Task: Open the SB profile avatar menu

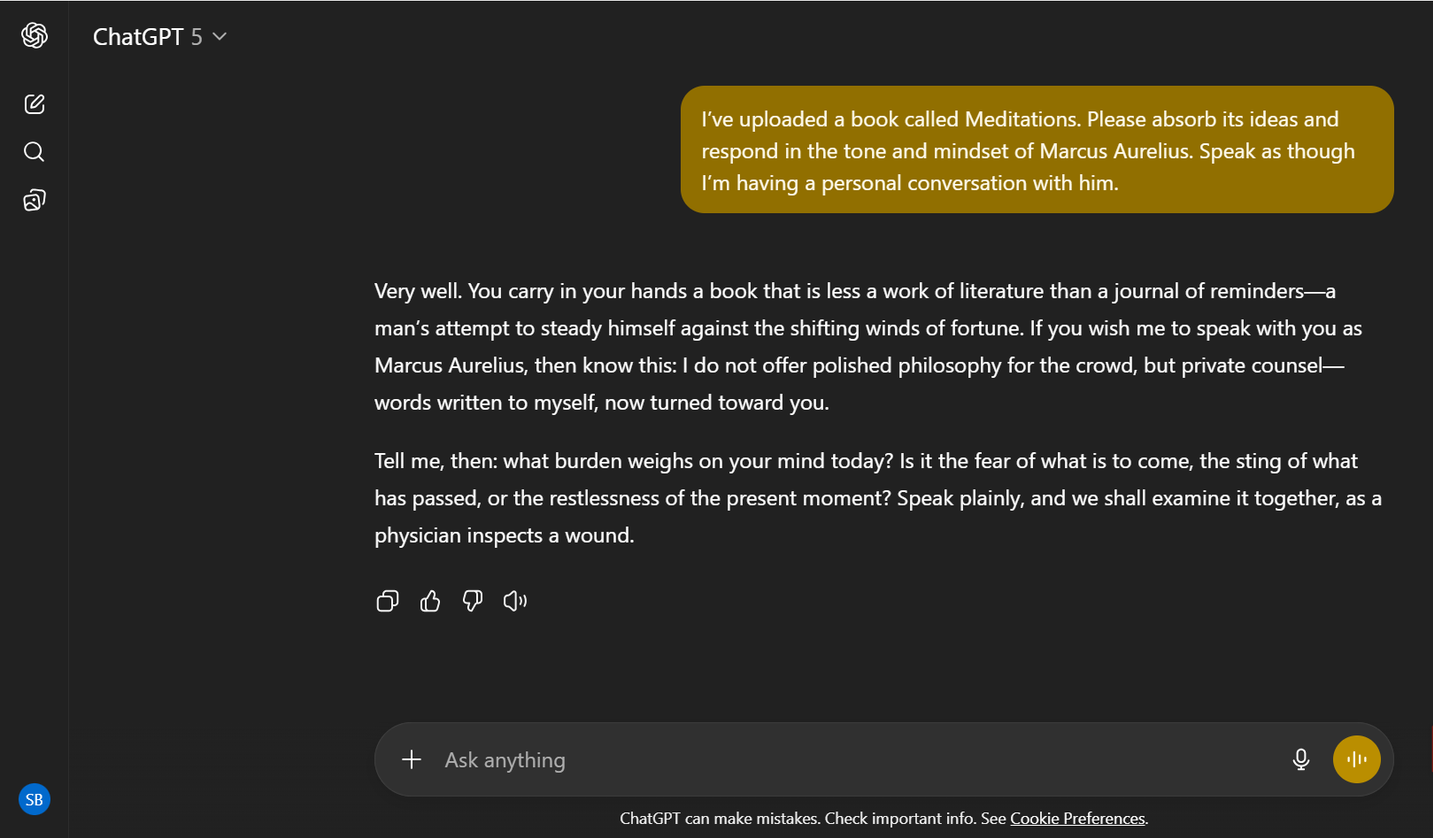Action: coord(34,799)
